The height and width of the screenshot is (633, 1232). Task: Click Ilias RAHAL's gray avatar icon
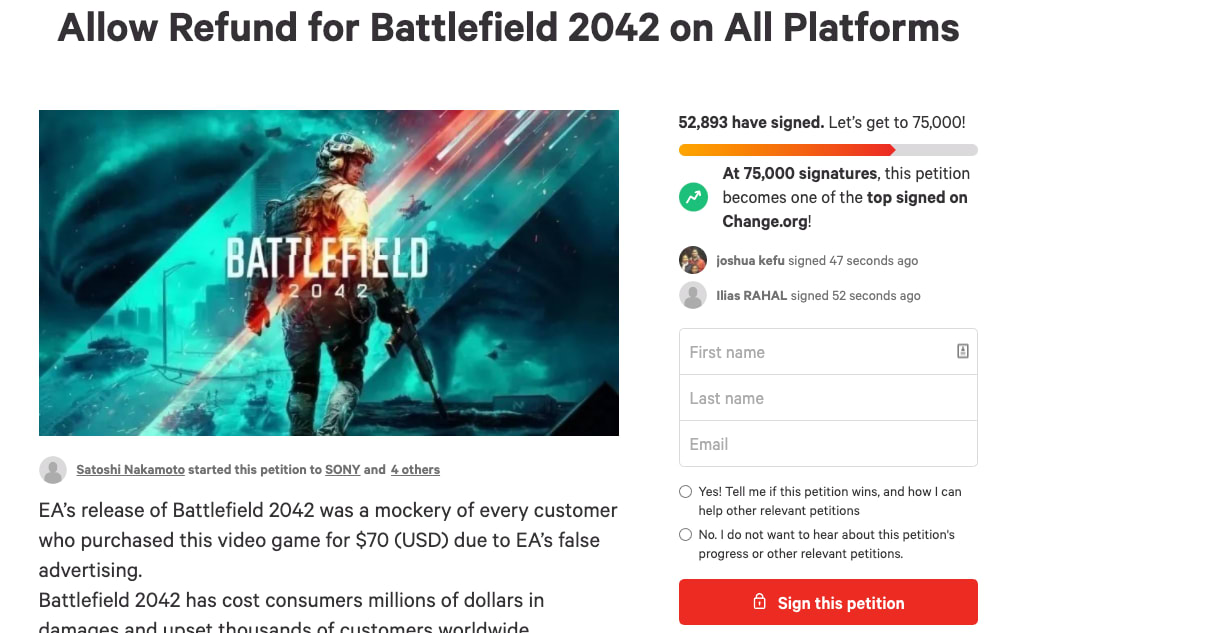[x=693, y=295]
